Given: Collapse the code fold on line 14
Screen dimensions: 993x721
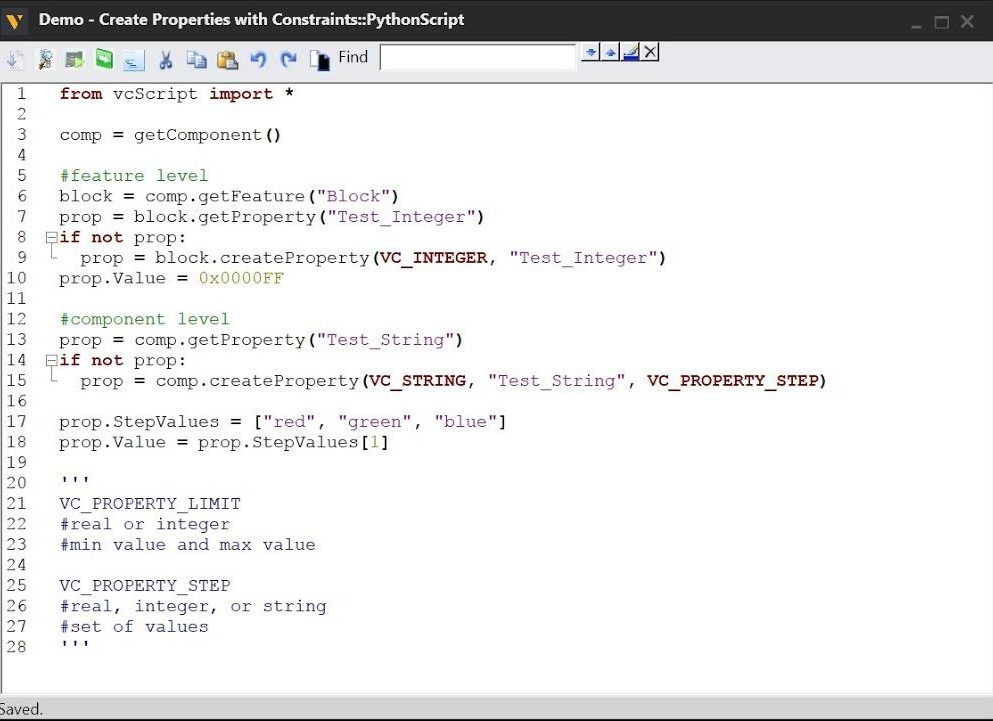Looking at the screenshot, I should click(x=50, y=360).
